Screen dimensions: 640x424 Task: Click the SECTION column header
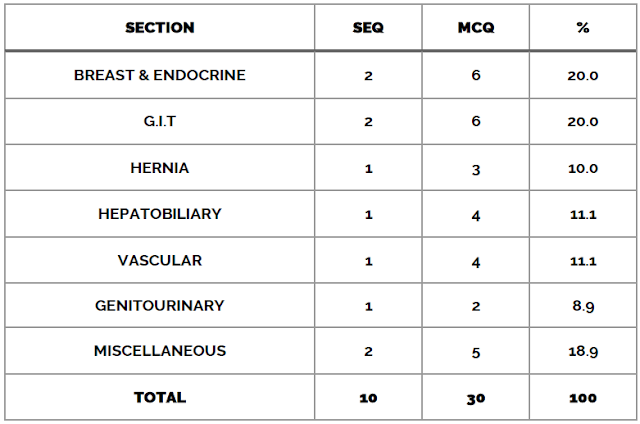tap(160, 28)
